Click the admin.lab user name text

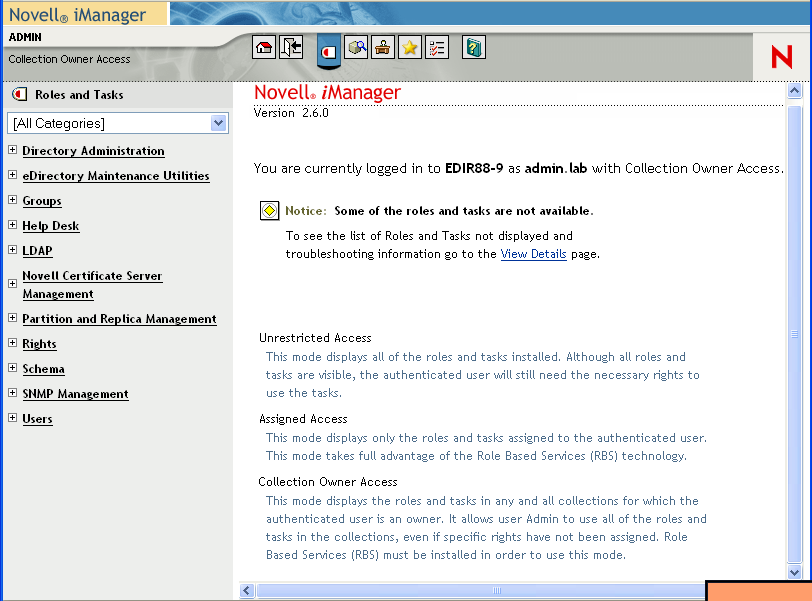[x=556, y=168]
